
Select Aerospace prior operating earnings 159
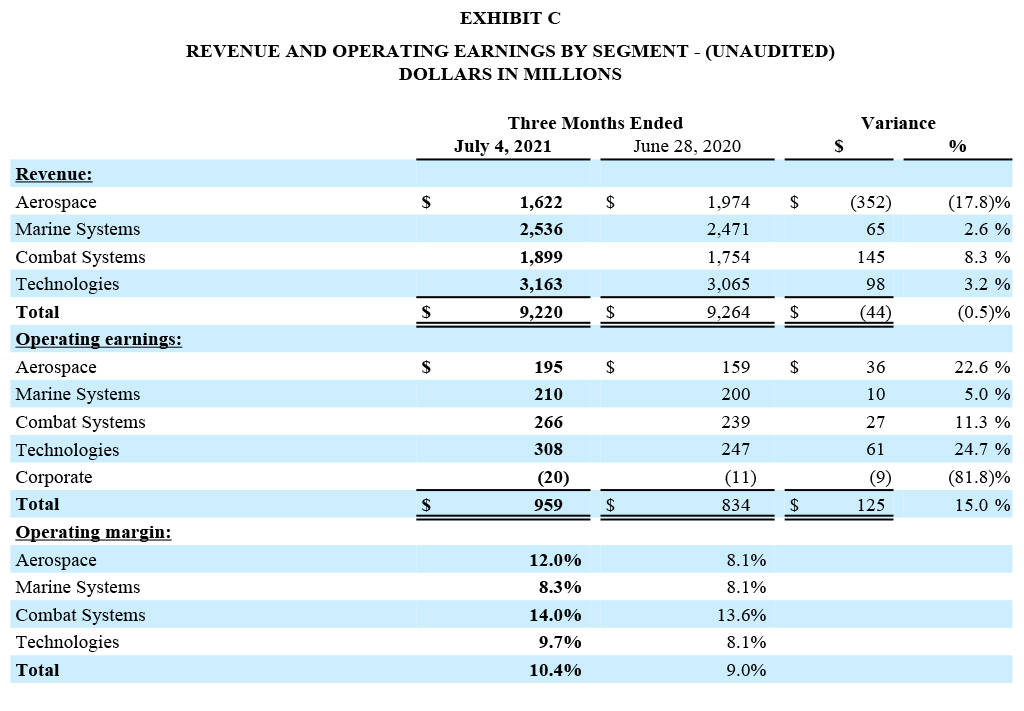pyautogui.click(x=736, y=368)
